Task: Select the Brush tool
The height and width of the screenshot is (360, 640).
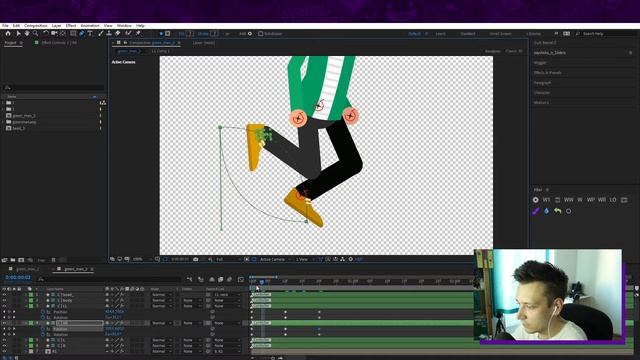Action: [101, 33]
